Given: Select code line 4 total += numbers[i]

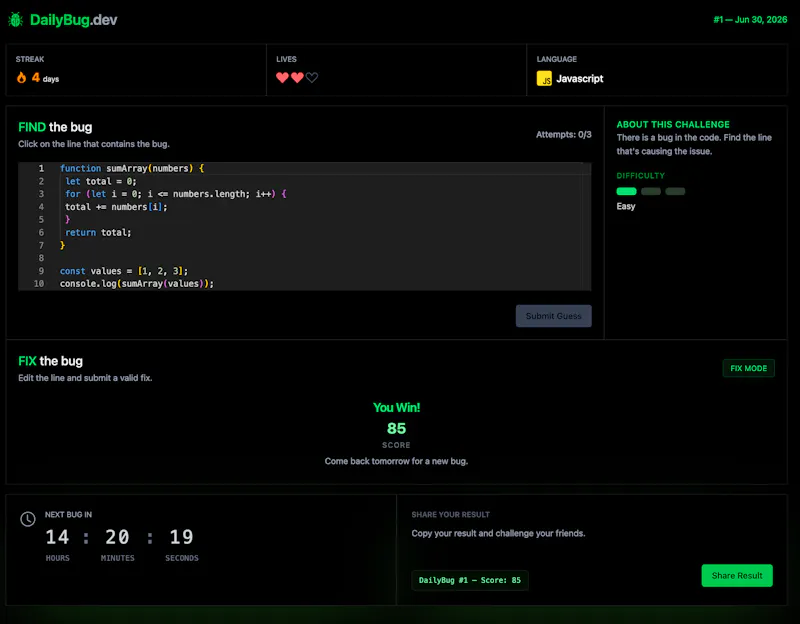Looking at the screenshot, I should click(305, 207).
